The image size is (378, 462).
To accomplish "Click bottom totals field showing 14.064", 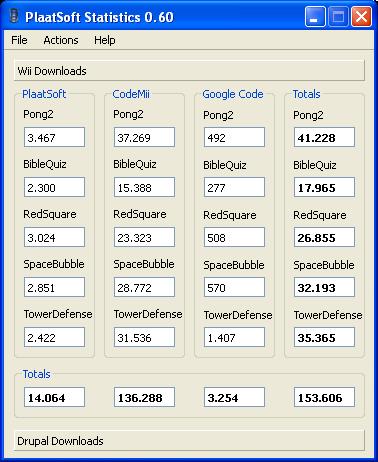I will point(54,397).
